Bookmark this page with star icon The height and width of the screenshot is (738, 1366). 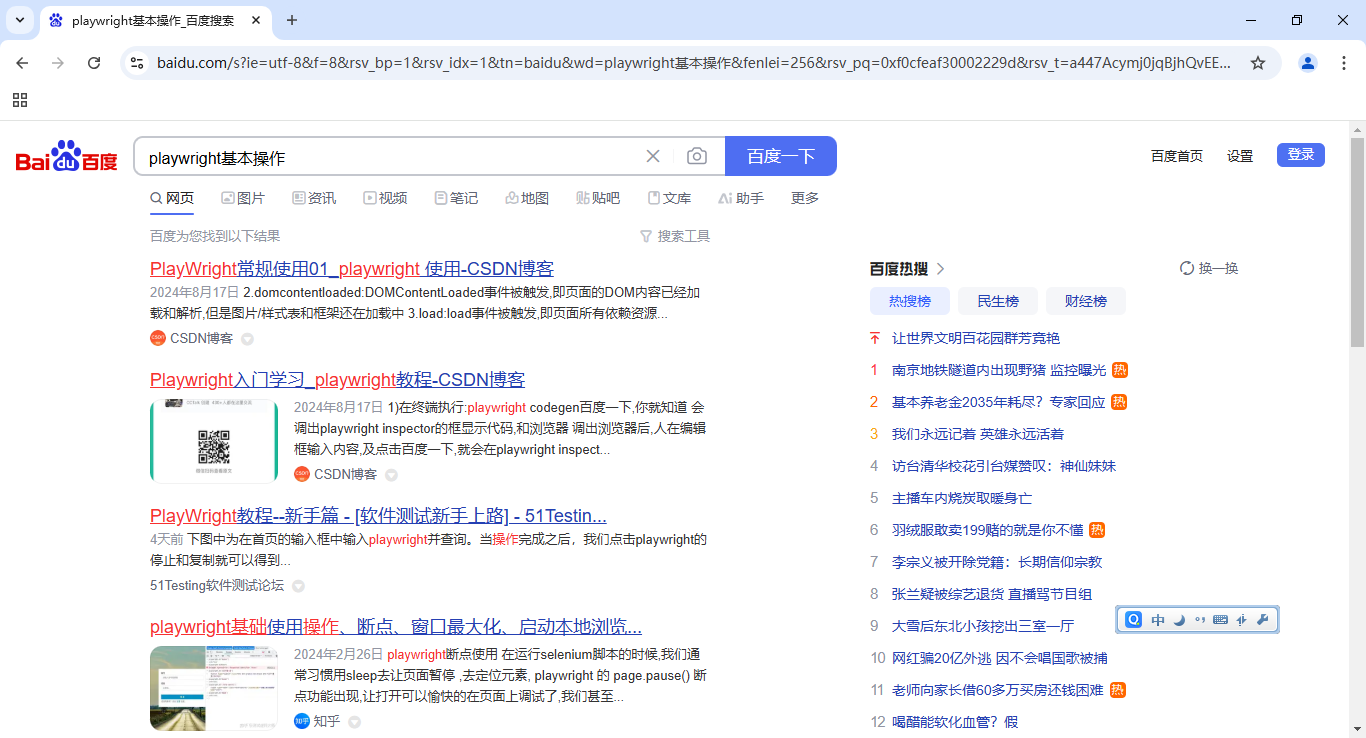coord(1258,63)
